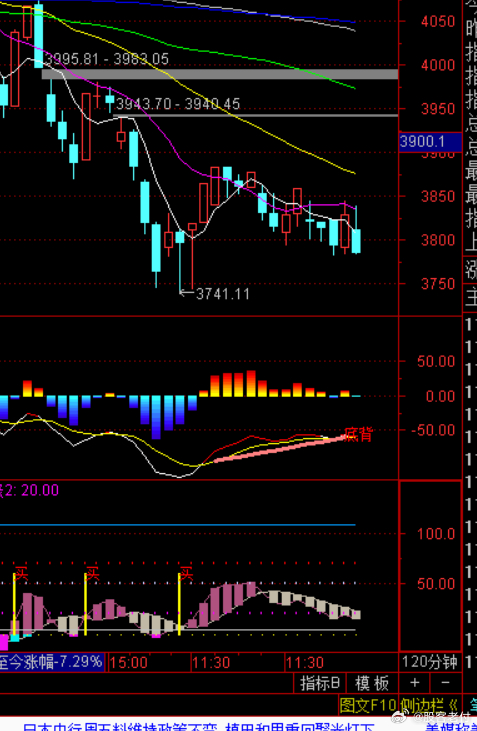Open the 模板 template button
477x731 pixels.
coord(372,683)
